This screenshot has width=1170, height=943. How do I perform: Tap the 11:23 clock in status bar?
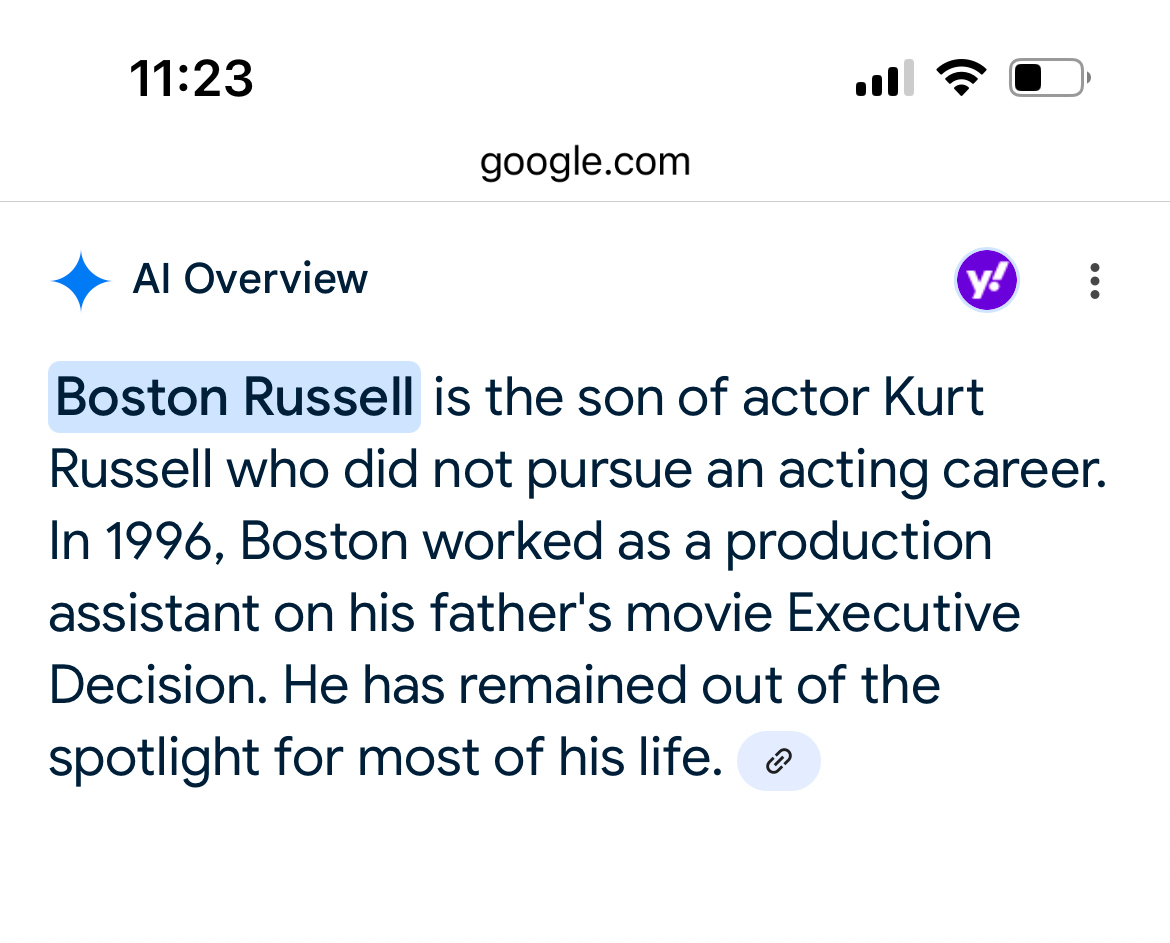[x=191, y=78]
